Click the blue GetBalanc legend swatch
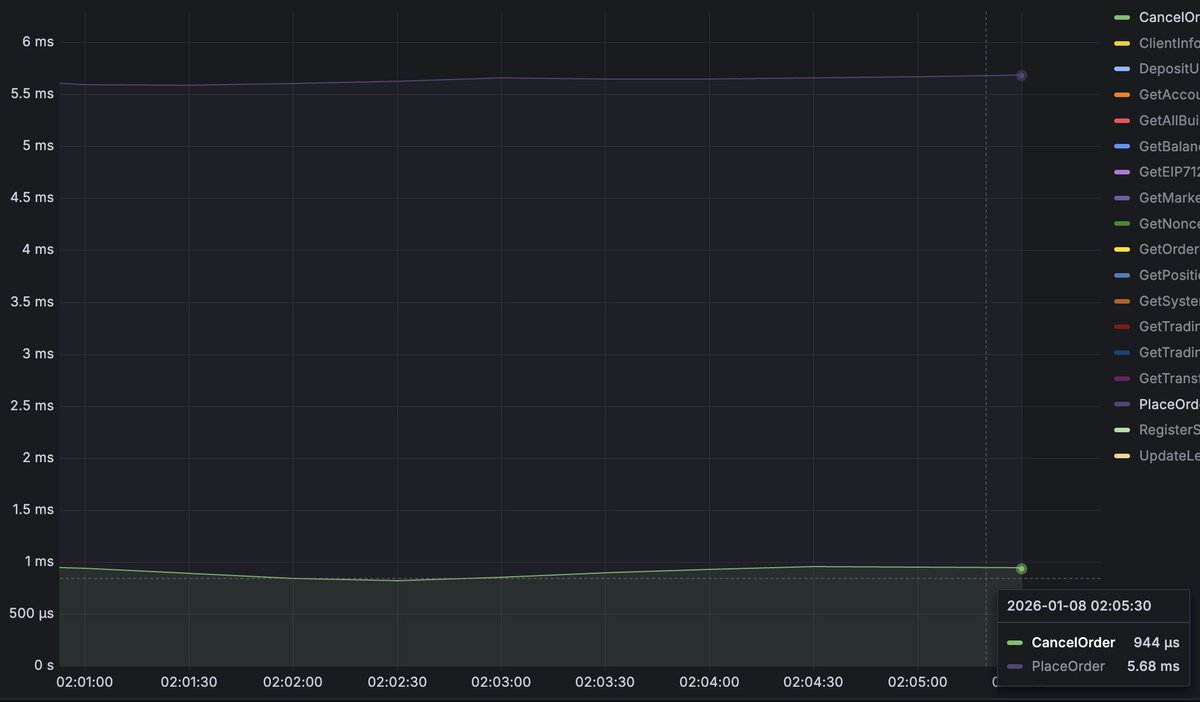The width and height of the screenshot is (1200, 702). click(x=1122, y=146)
